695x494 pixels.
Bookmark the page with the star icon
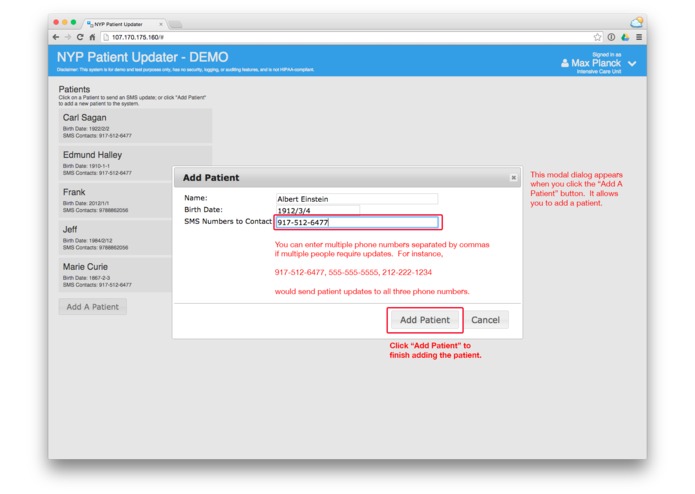click(597, 37)
